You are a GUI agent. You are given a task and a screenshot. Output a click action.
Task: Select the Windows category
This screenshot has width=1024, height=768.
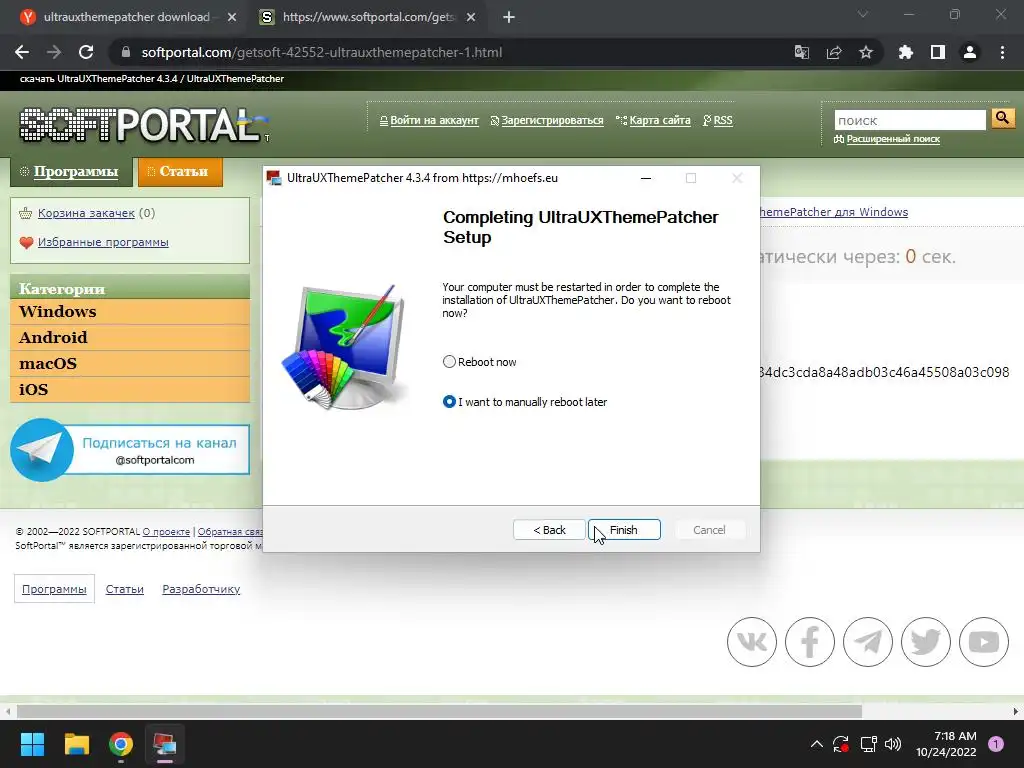coord(130,312)
